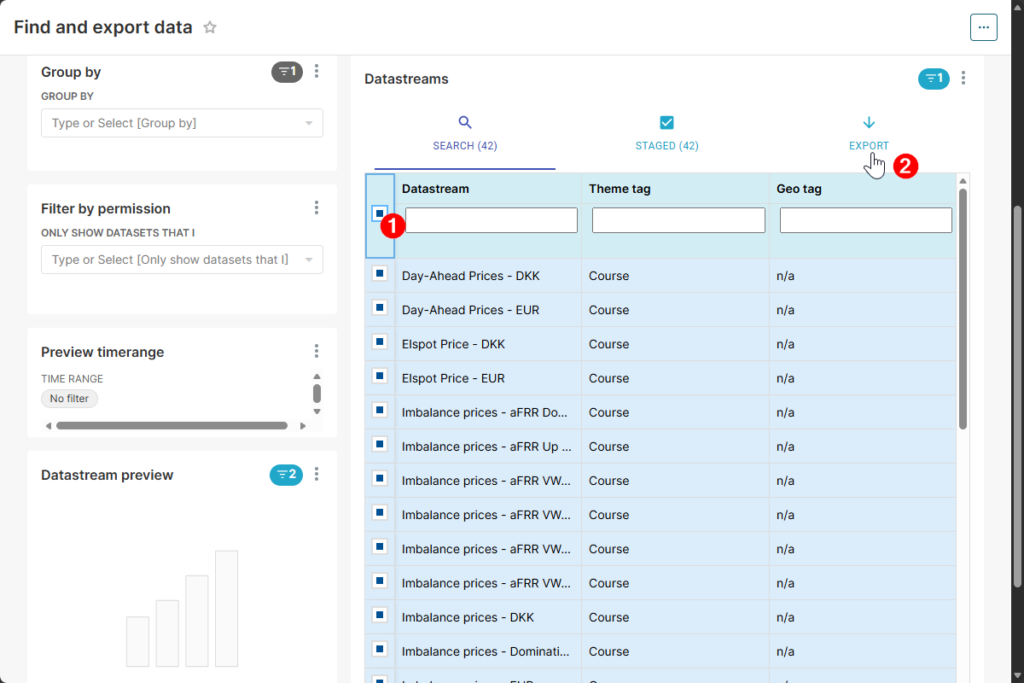This screenshot has width=1024, height=683.
Task: Toggle the select-all datastreams checkbox
Action: [379, 214]
